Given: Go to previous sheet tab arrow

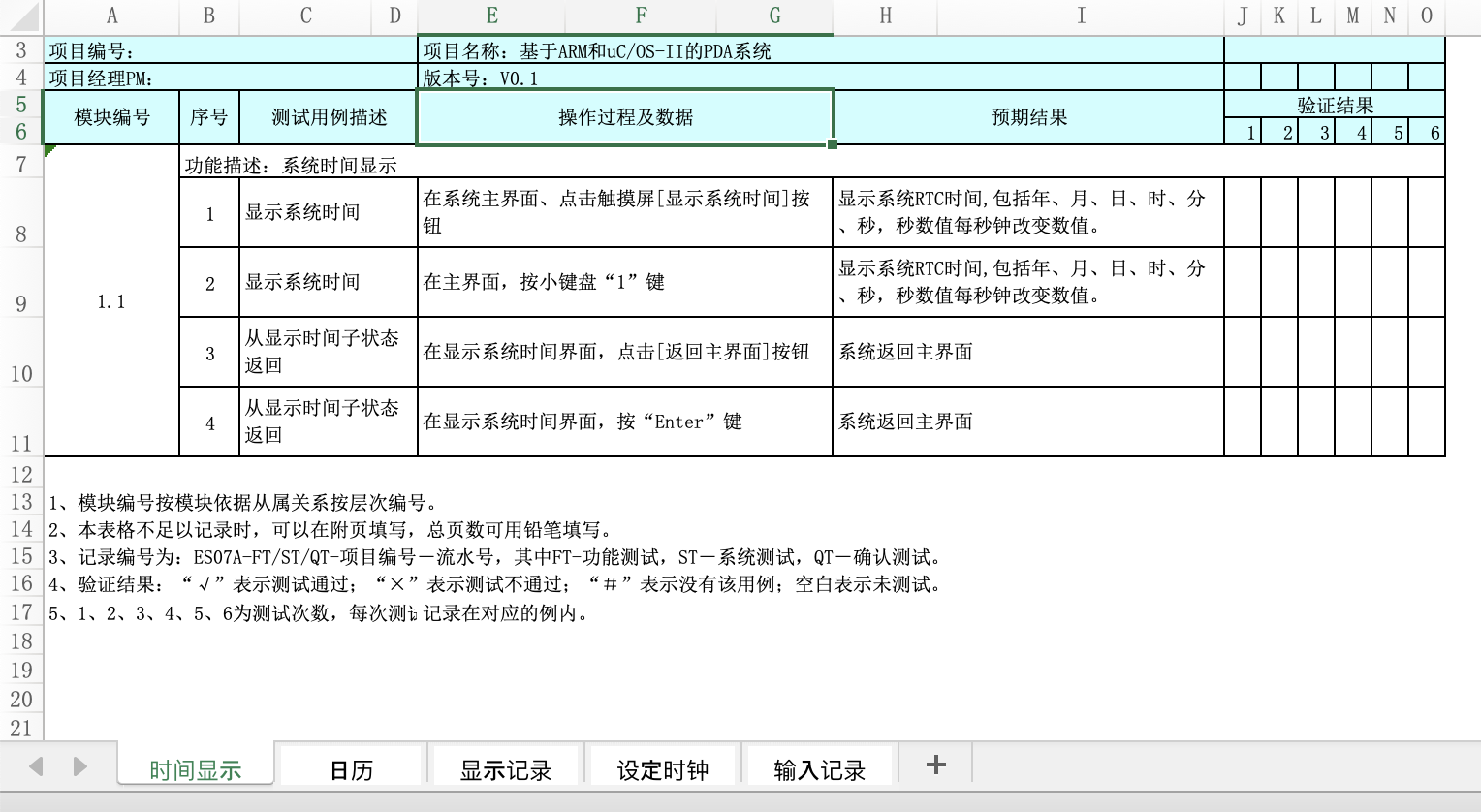Looking at the screenshot, I should 36,766.
